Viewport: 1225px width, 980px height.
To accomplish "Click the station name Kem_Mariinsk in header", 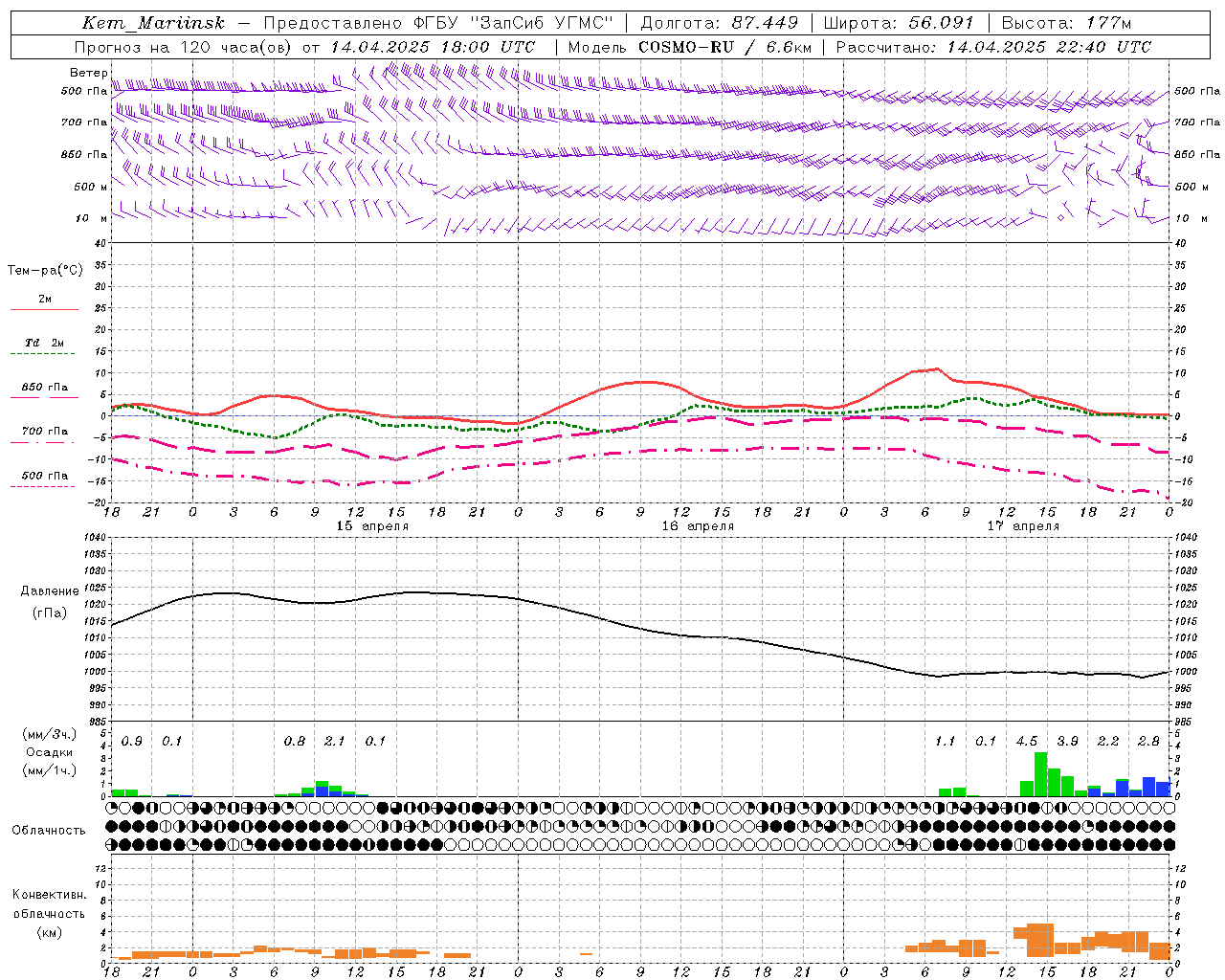I will click(x=153, y=23).
